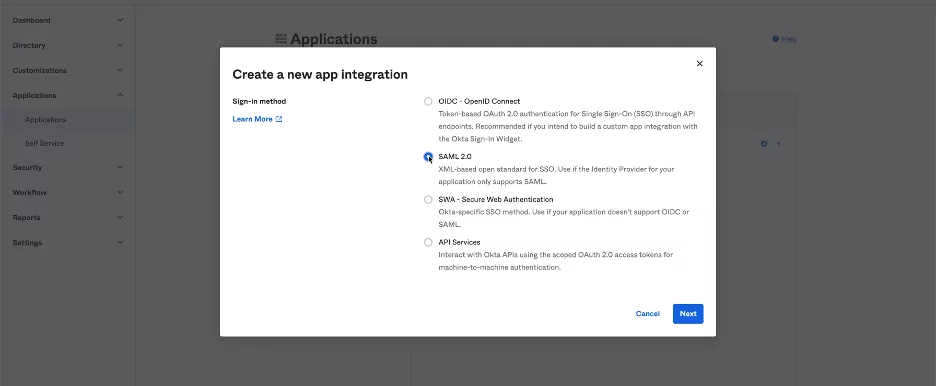The width and height of the screenshot is (936, 386).
Task: Select the Applications sub-item in sidebar
Action: pos(45,120)
